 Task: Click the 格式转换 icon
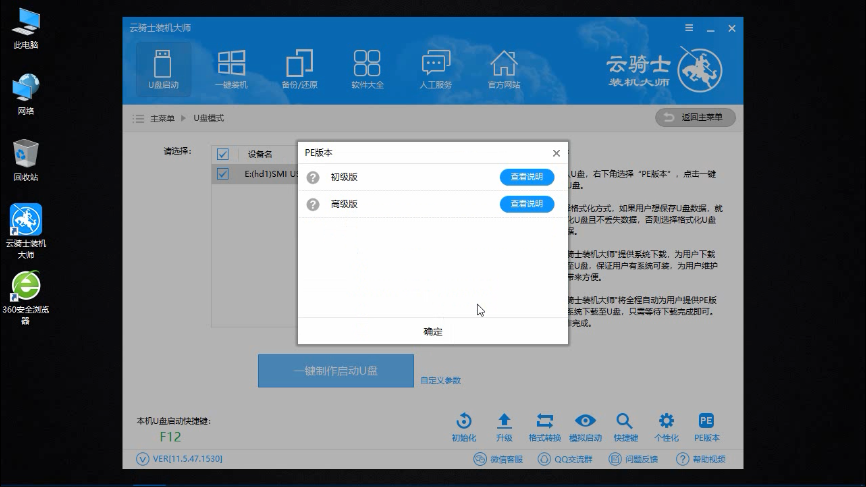pos(545,427)
